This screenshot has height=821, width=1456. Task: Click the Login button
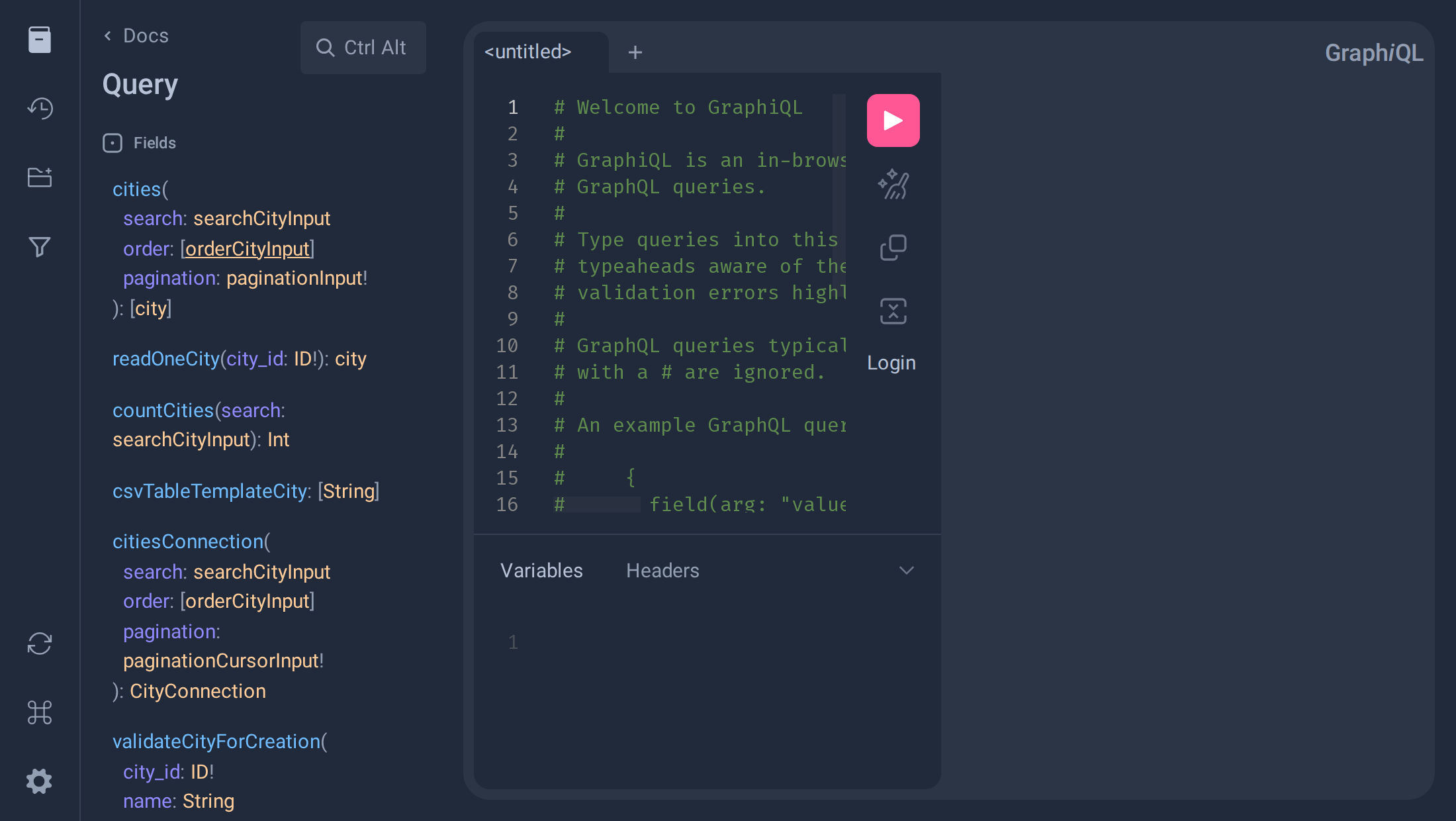pos(891,363)
